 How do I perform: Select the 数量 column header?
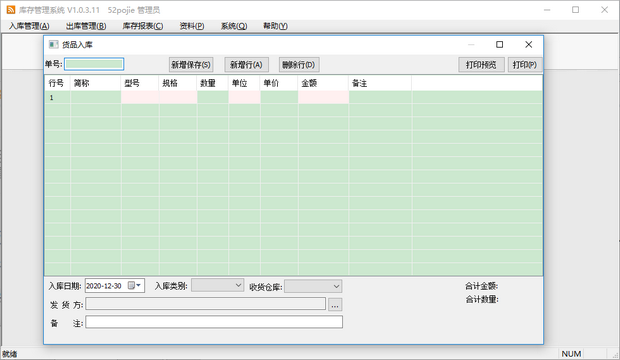pos(213,83)
